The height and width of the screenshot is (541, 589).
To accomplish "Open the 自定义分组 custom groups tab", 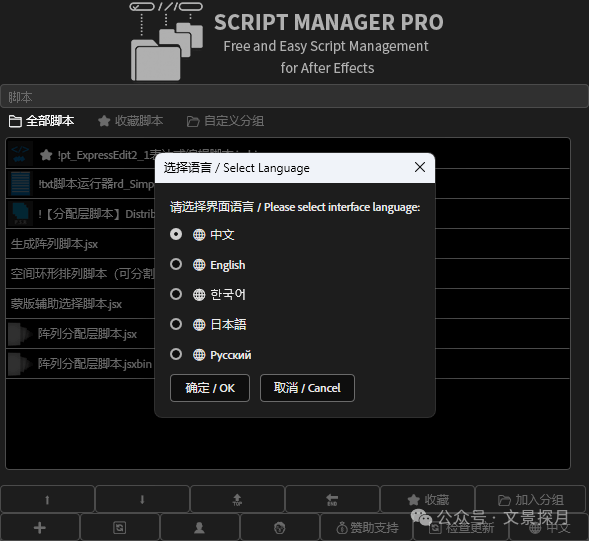I will tap(225, 121).
